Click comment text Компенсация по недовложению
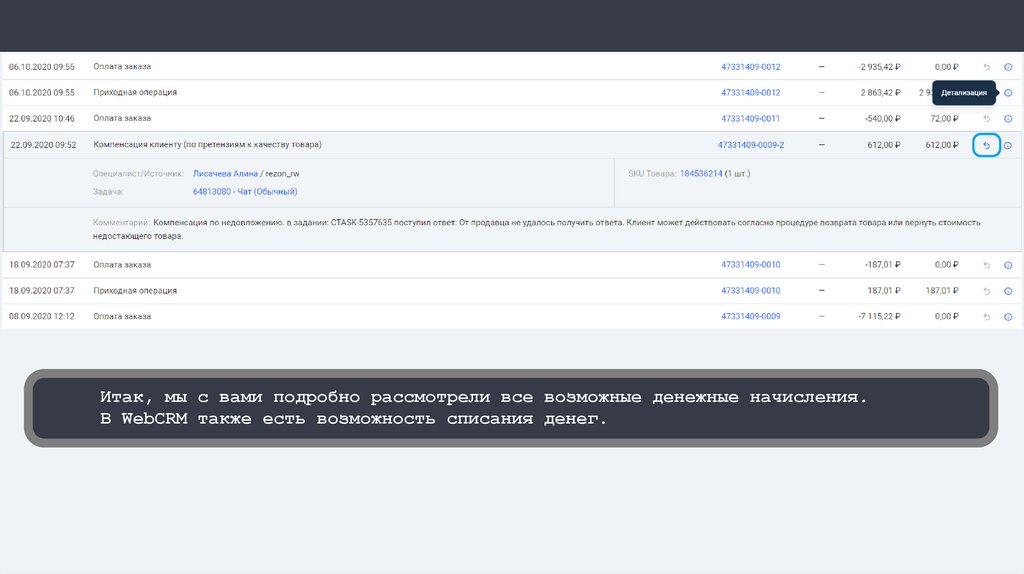The height and width of the screenshot is (574, 1024). (x=218, y=223)
